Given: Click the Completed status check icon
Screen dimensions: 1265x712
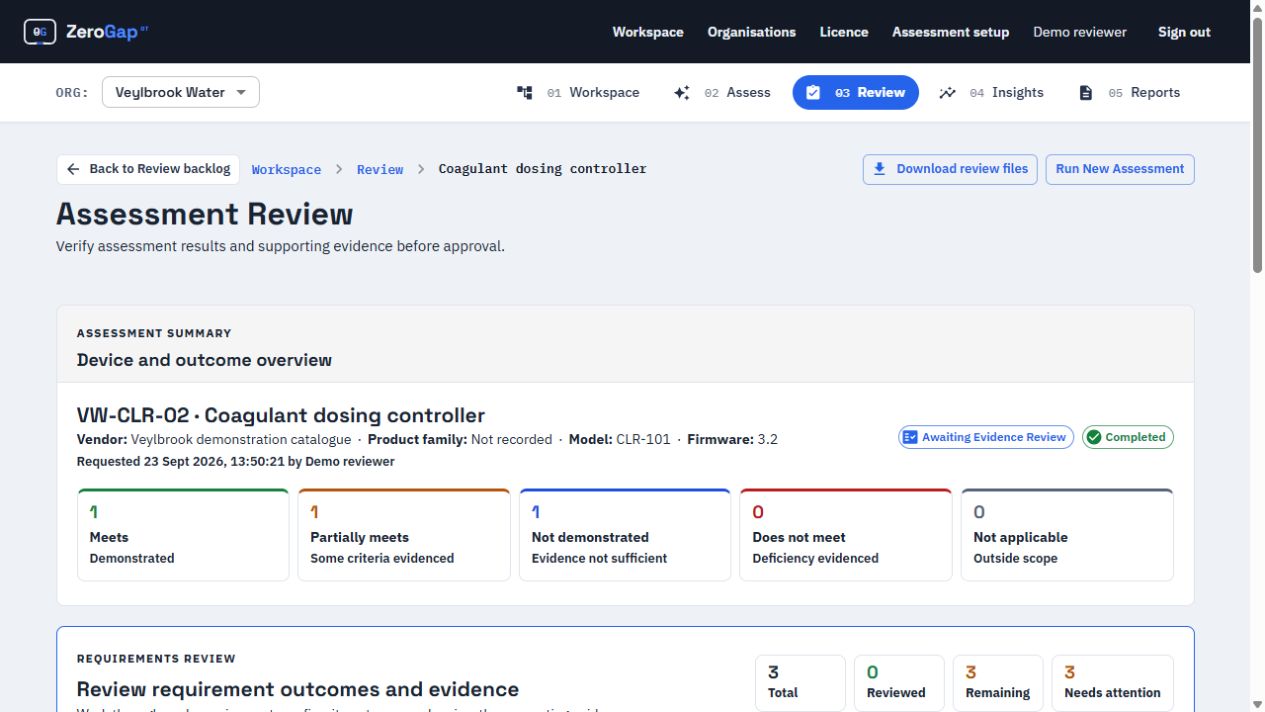Looking at the screenshot, I should click(1094, 437).
